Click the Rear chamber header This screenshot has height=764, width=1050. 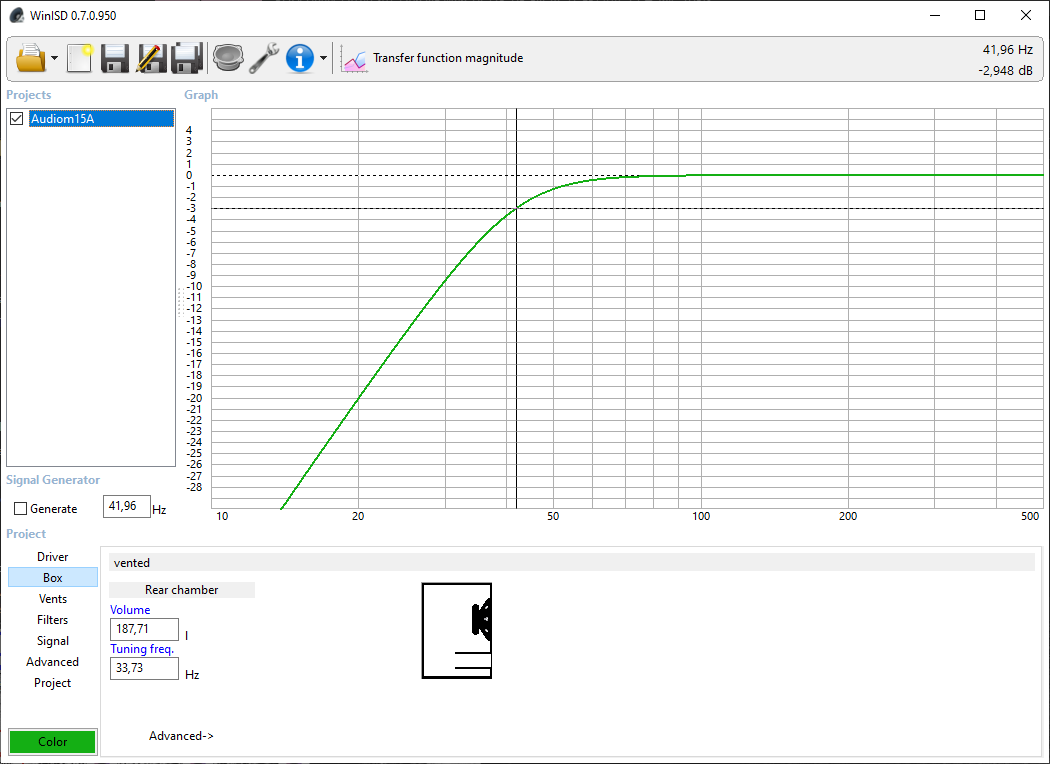click(181, 590)
